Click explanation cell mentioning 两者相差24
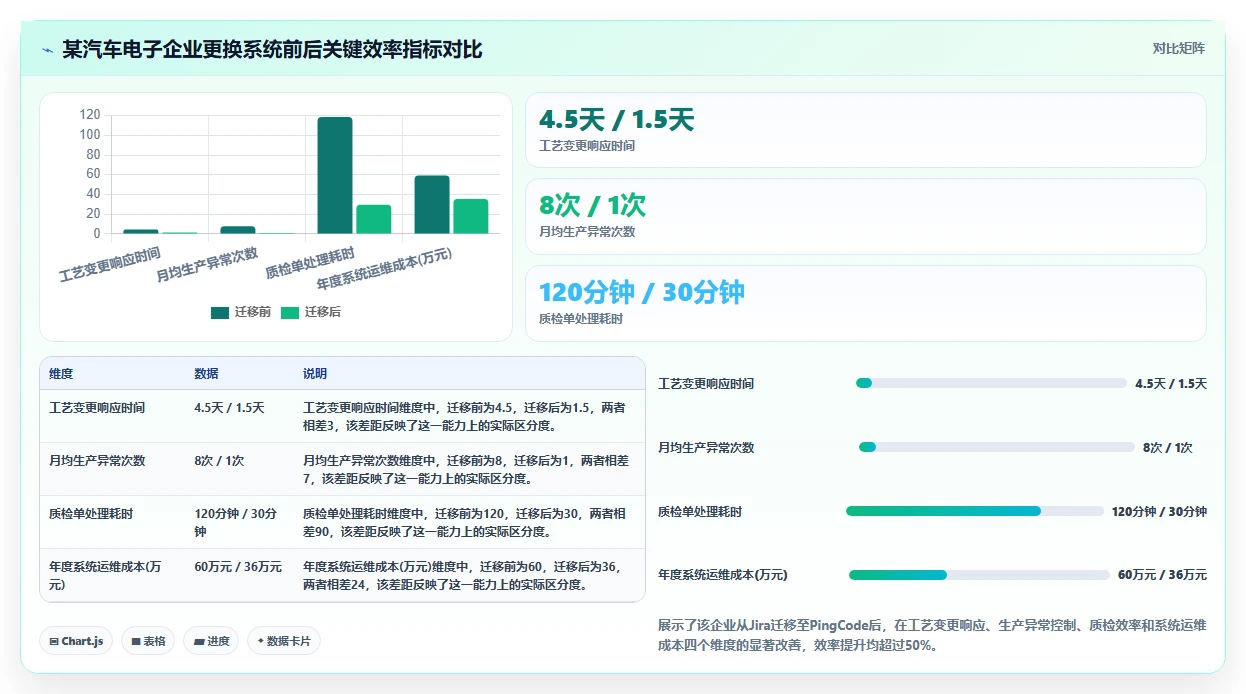1246x694 pixels. pyautogui.click(x=468, y=575)
